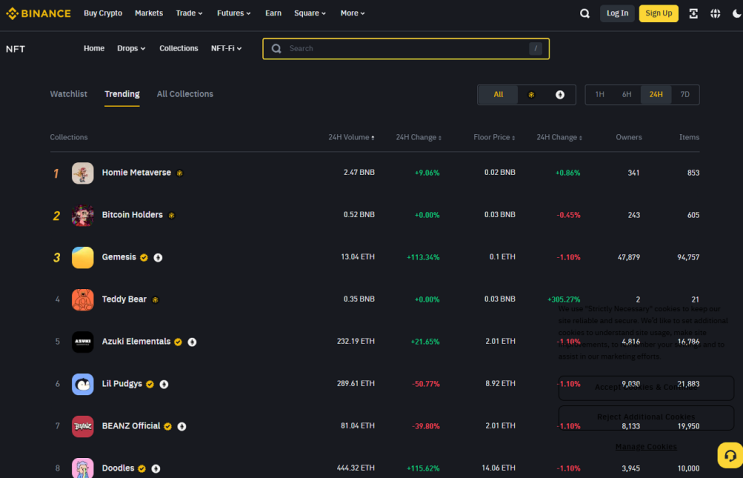Viewport: 743px width, 478px height.
Task: Click BEANZ Official collection avatar
Action: [x=82, y=426]
